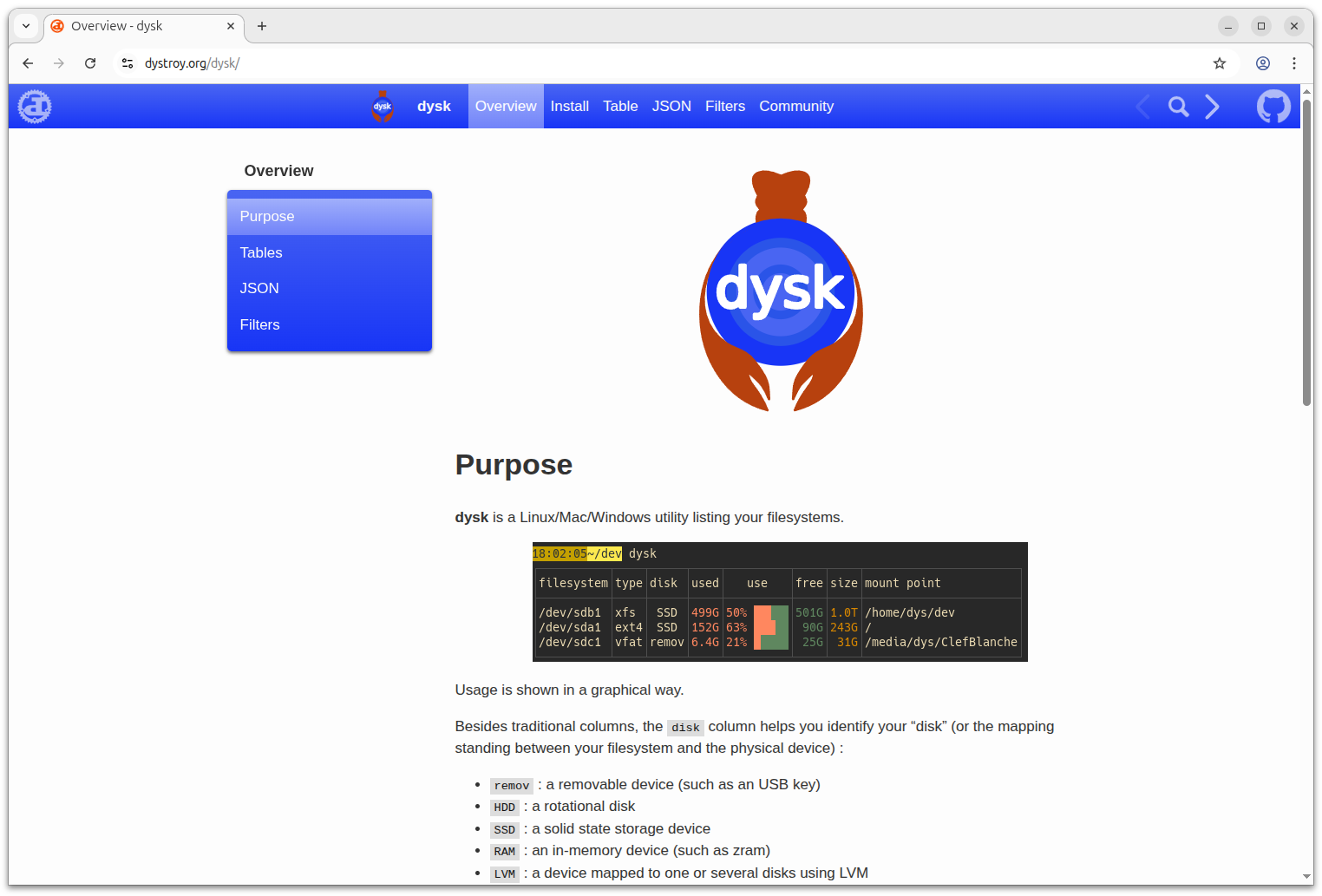1322x896 pixels.
Task: Go to previous page arrow icon
Action: point(1143,107)
